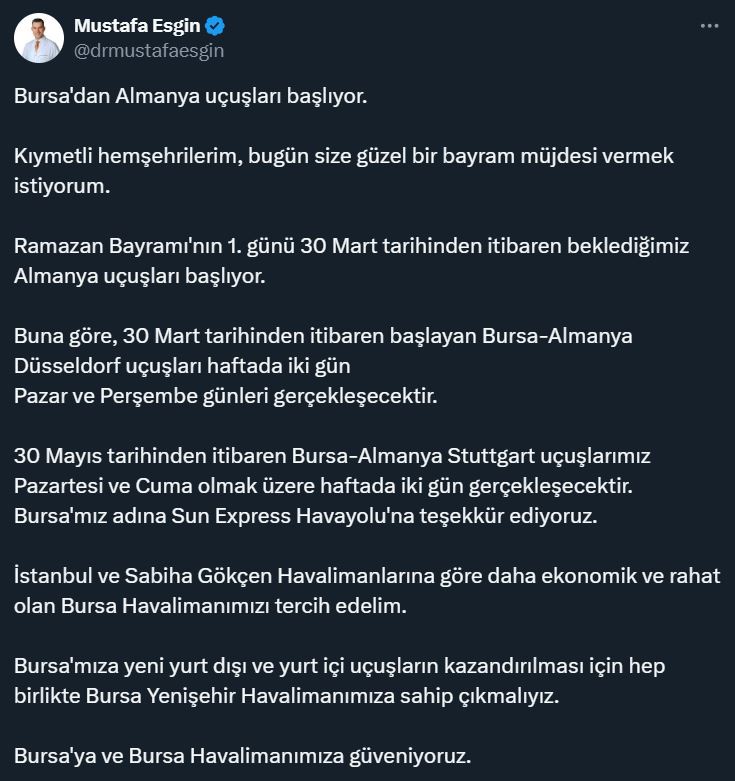Image resolution: width=735 pixels, height=781 pixels.
Task: Click the line thanking Sun Express Havayolu
Action: (306, 516)
